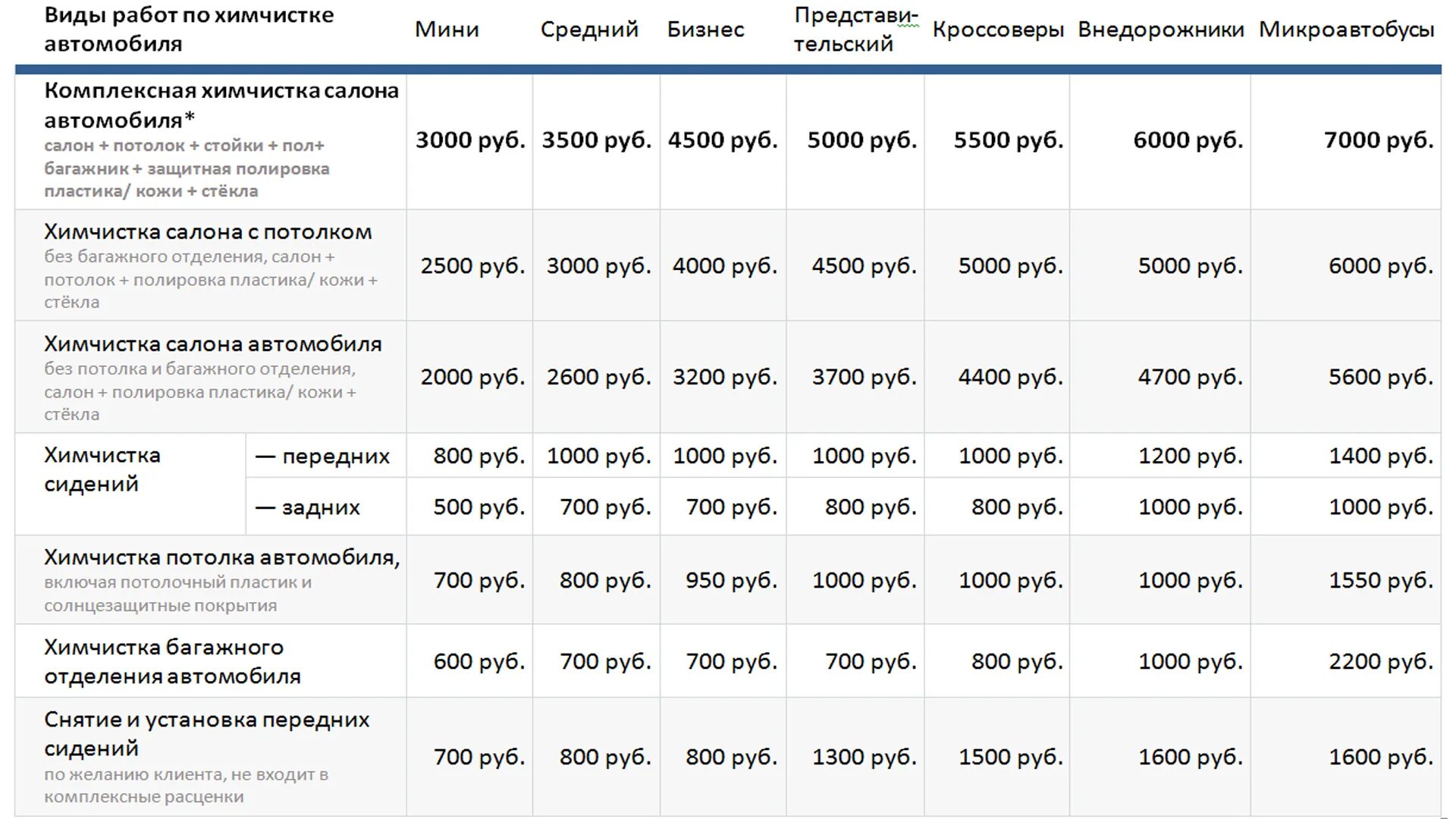Click 'салон + потолок + стойки + пол+' description
Viewport: 1456px width, 819px height.
point(184,146)
